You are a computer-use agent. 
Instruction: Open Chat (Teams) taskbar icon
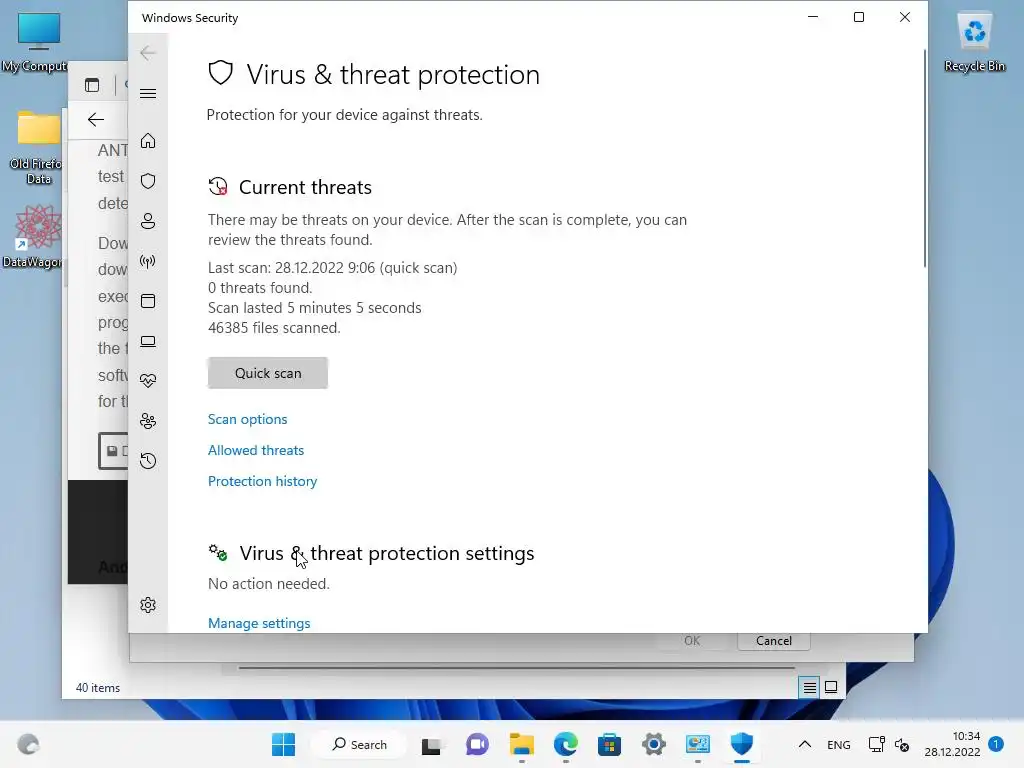click(x=477, y=744)
